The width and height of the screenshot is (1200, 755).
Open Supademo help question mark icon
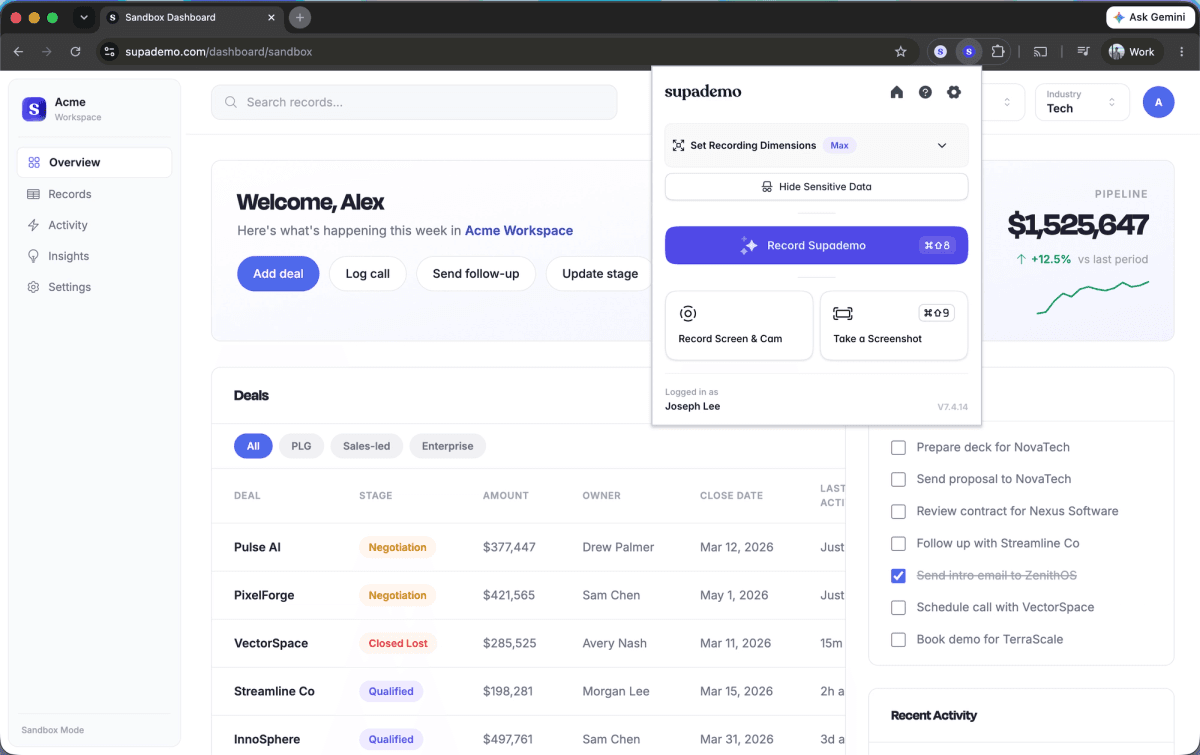point(925,92)
